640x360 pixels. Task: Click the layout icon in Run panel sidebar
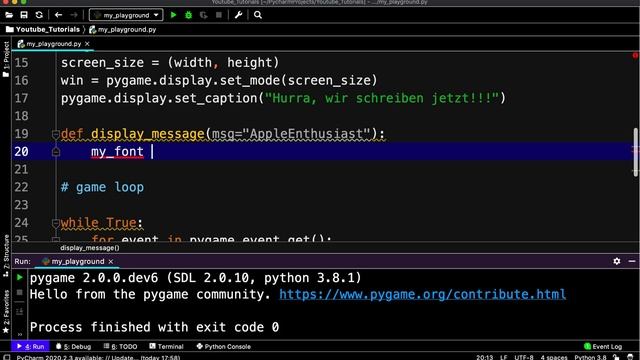pyautogui.click(x=20, y=312)
